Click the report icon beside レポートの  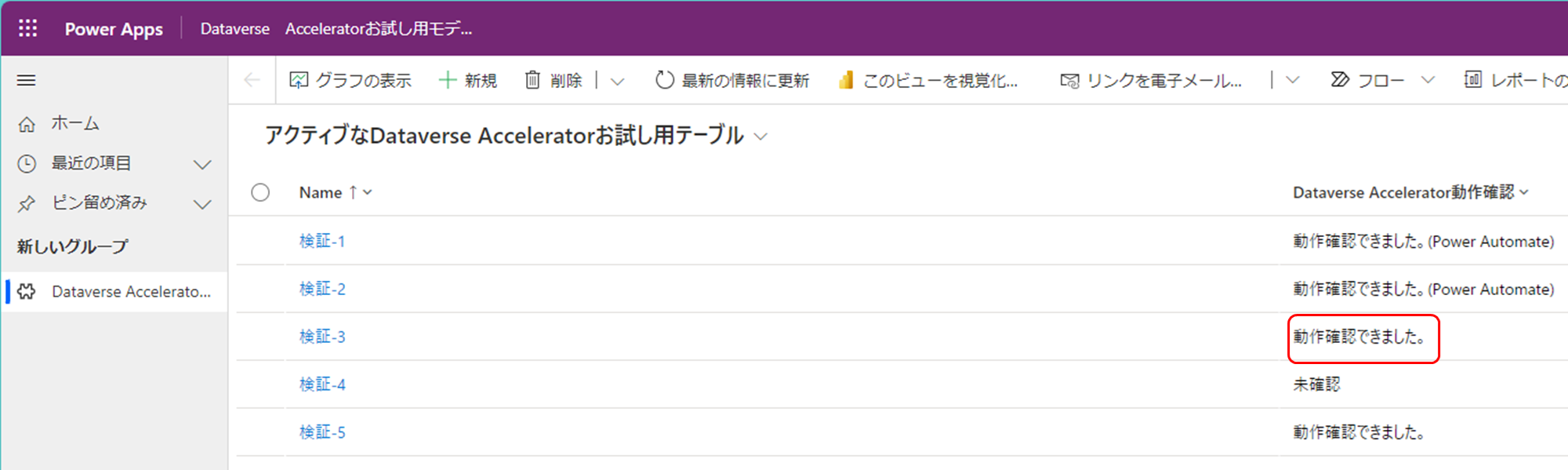[1473, 80]
